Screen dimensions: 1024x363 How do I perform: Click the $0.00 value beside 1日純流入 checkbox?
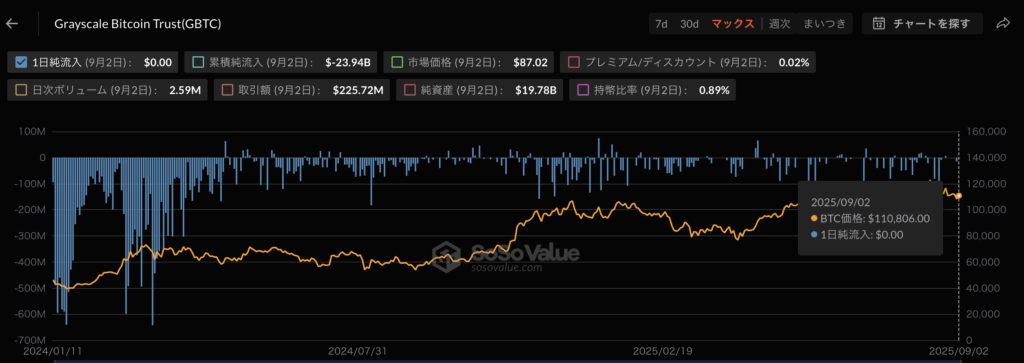(x=157, y=63)
